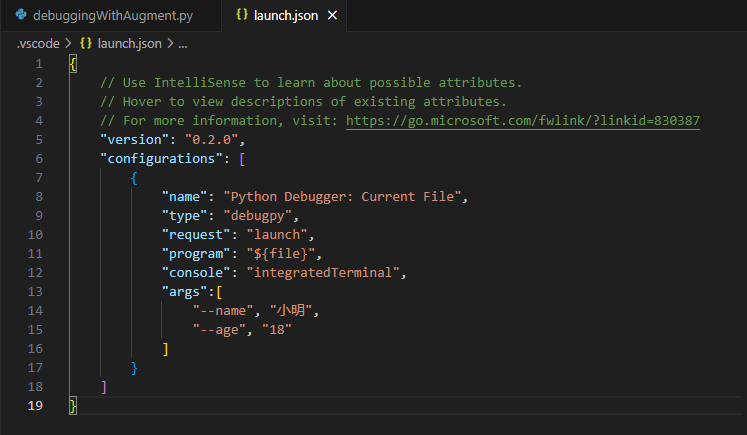Click the "debugpy" value
747x435 pixels.
(257, 216)
